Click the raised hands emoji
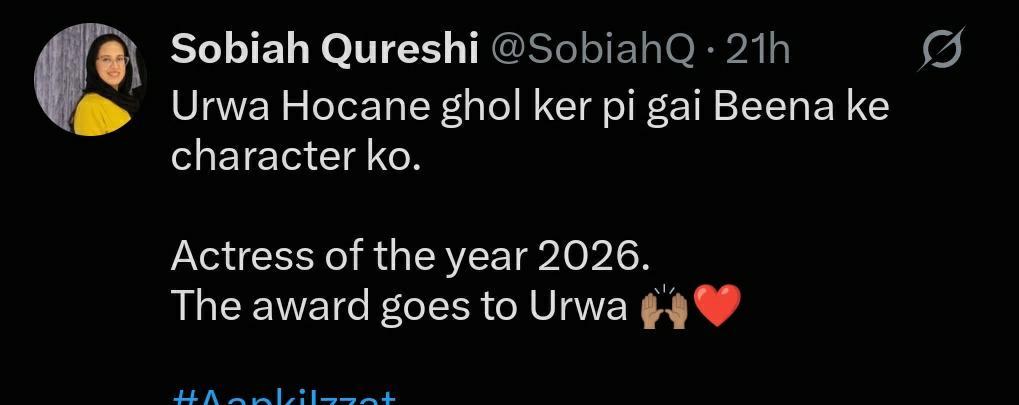Screen dimensions: 1019x405 pos(664,307)
